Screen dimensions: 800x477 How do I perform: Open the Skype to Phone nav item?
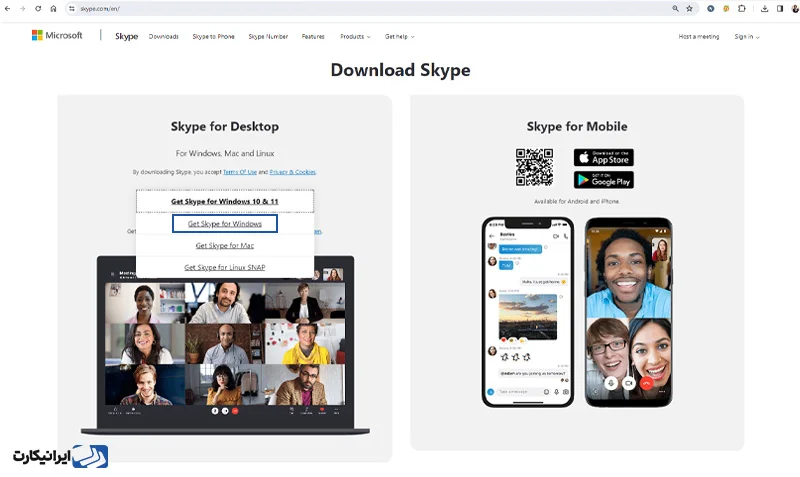click(x=213, y=37)
